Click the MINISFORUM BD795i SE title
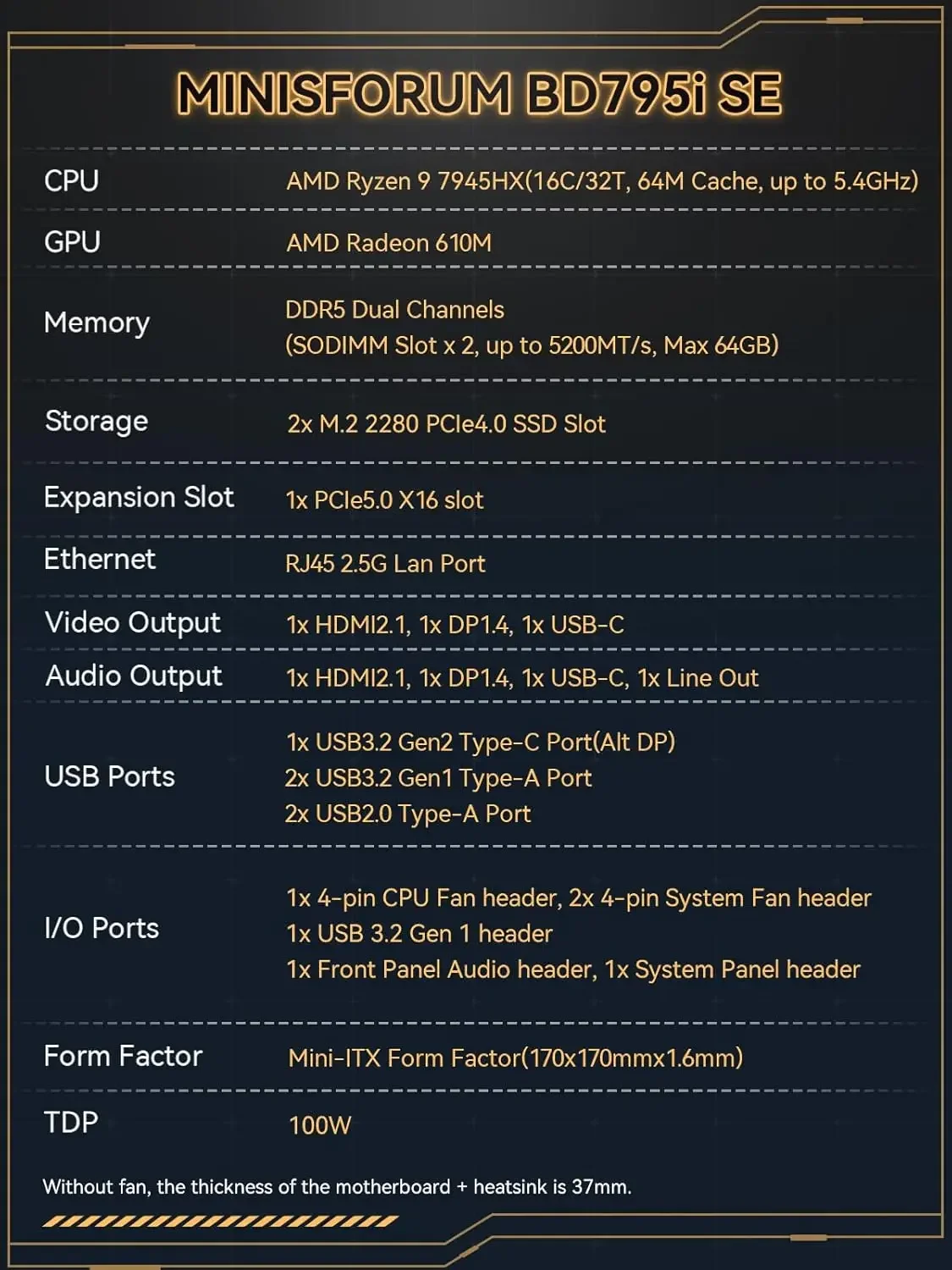952x1270 pixels. pyautogui.click(x=479, y=93)
